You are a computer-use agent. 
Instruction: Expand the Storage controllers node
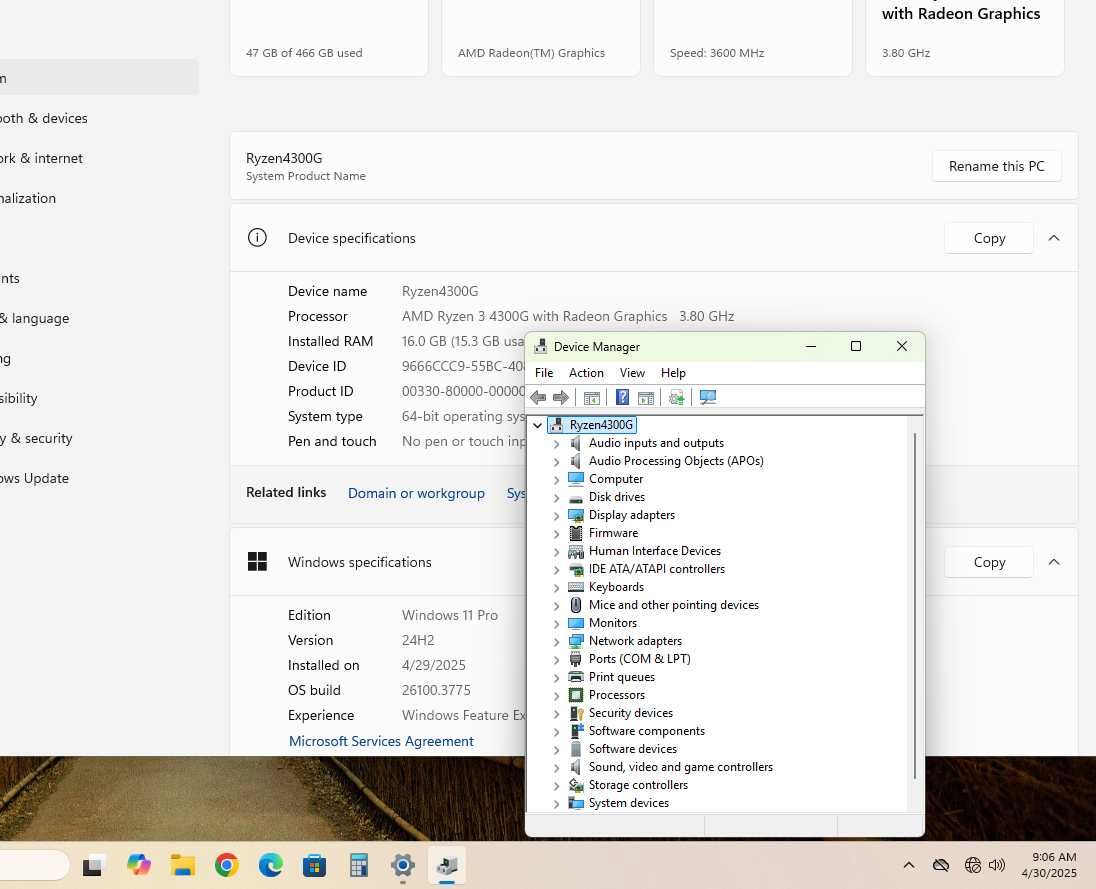point(556,786)
